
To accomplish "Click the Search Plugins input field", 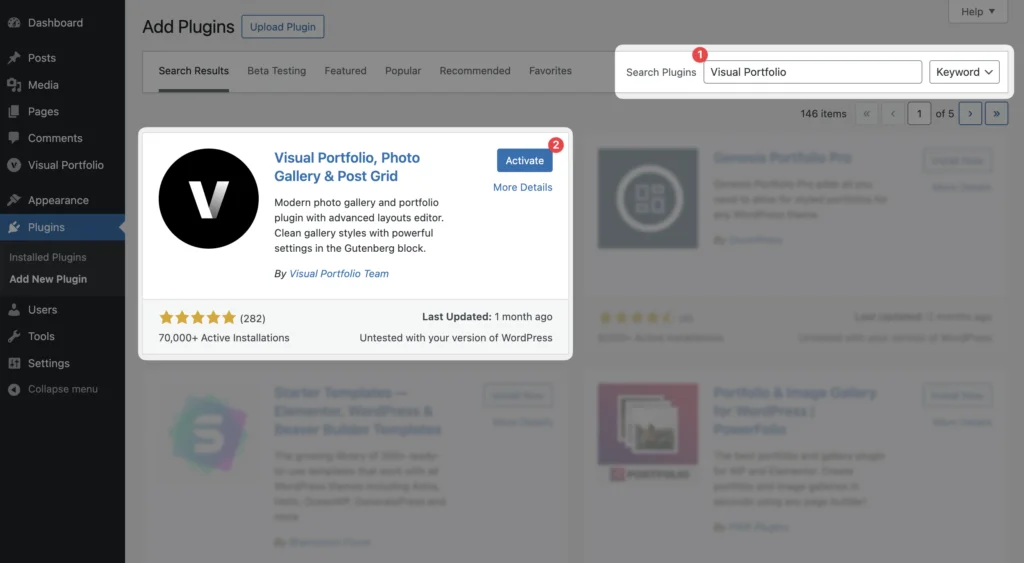I will tap(812, 72).
